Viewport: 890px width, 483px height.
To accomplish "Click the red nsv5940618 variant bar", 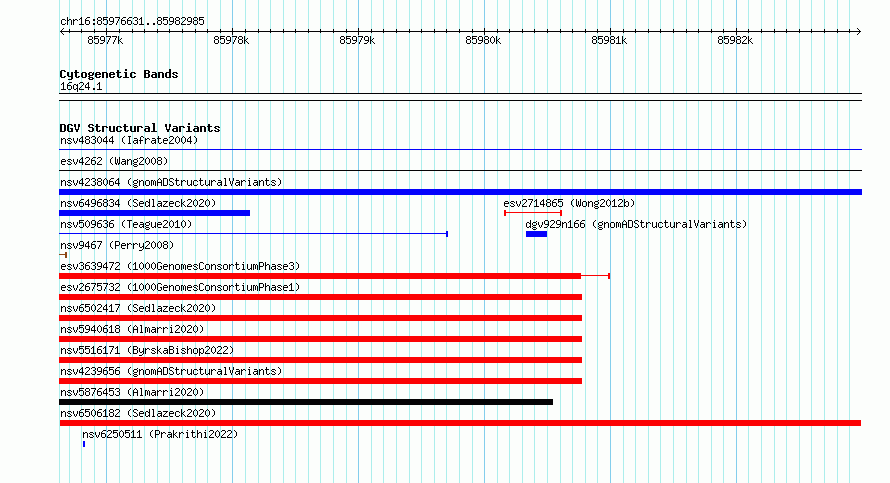I will pyautogui.click(x=321, y=339).
